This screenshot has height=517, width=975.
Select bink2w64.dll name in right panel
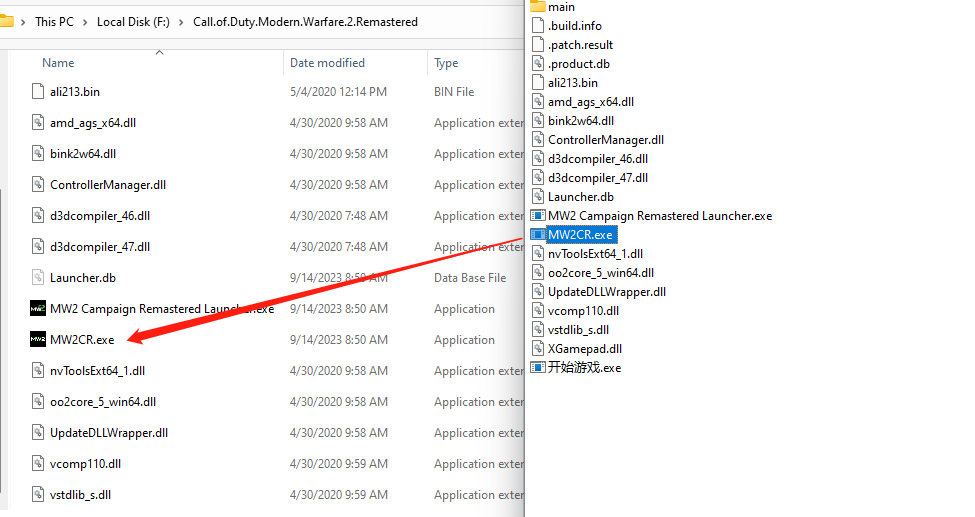pos(581,121)
